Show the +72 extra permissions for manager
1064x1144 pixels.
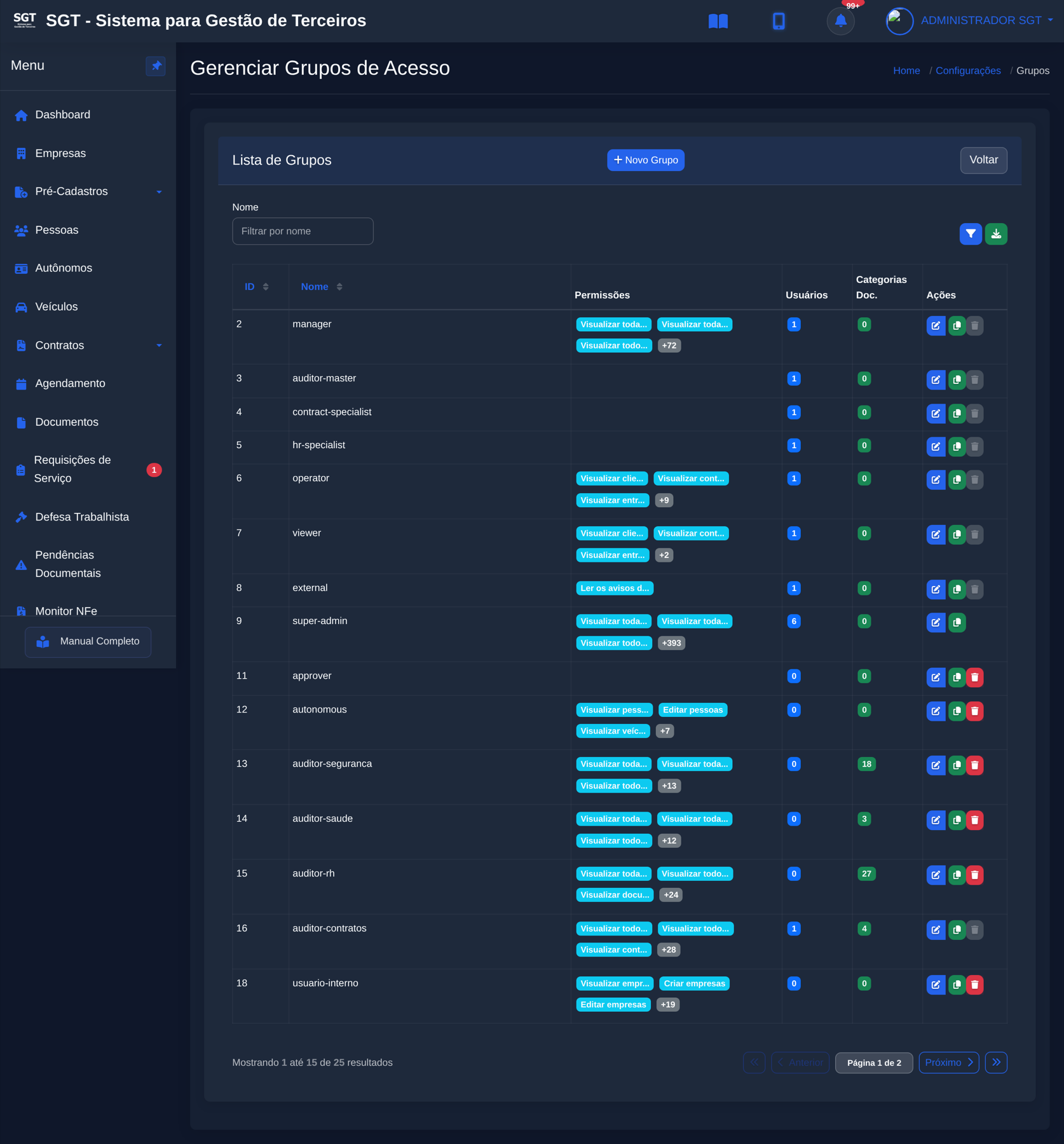click(669, 346)
